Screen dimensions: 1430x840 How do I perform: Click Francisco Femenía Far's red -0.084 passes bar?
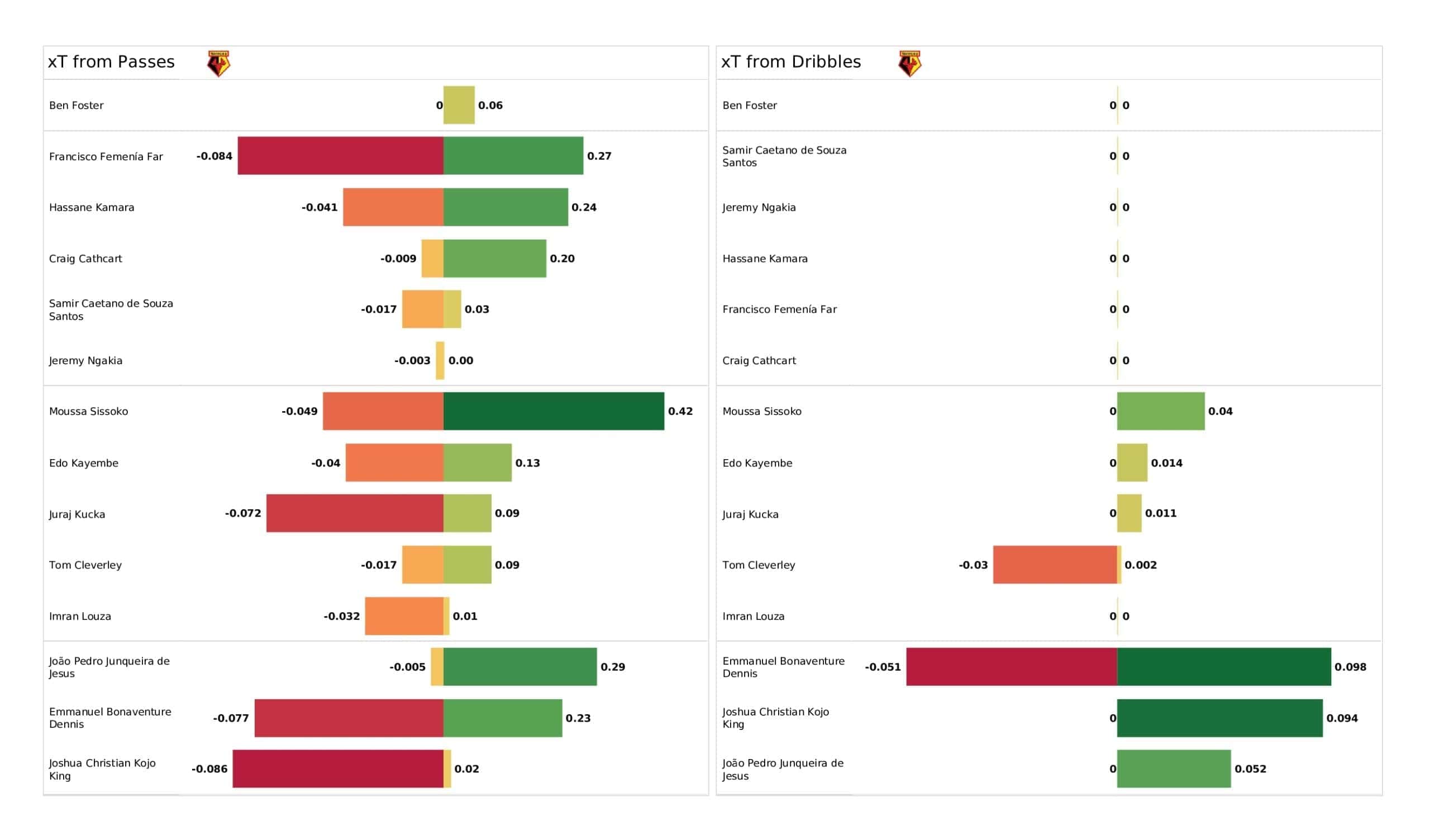[x=341, y=156]
